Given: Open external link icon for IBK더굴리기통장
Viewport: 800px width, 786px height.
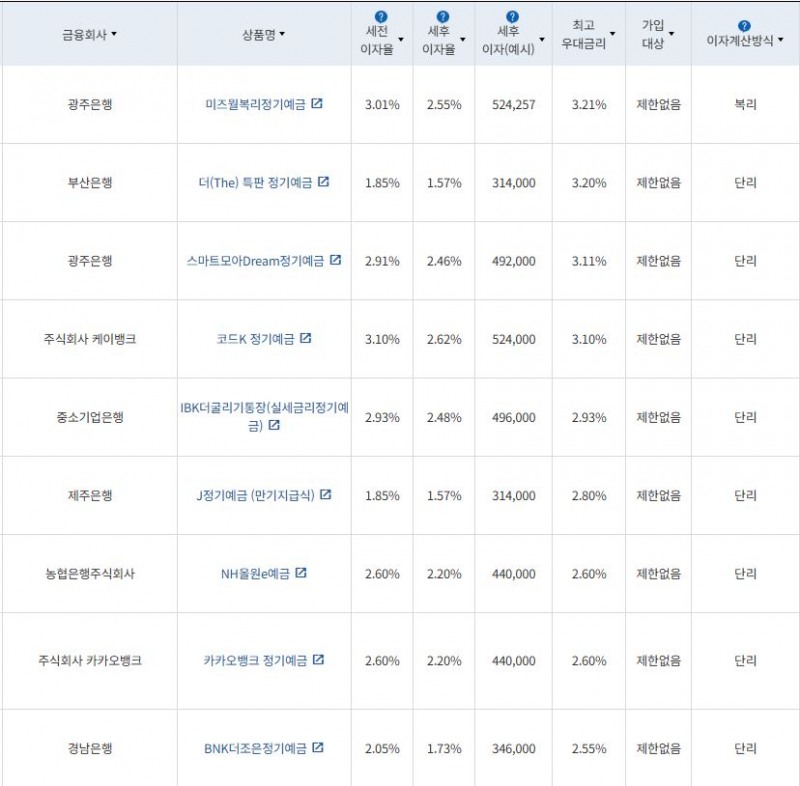Looking at the screenshot, I should [x=274, y=425].
